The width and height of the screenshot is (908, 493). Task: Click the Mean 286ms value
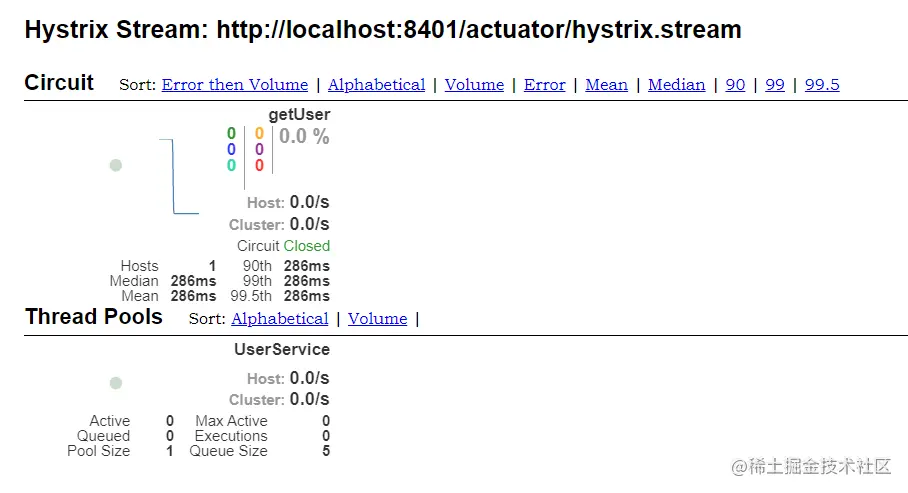(x=193, y=296)
